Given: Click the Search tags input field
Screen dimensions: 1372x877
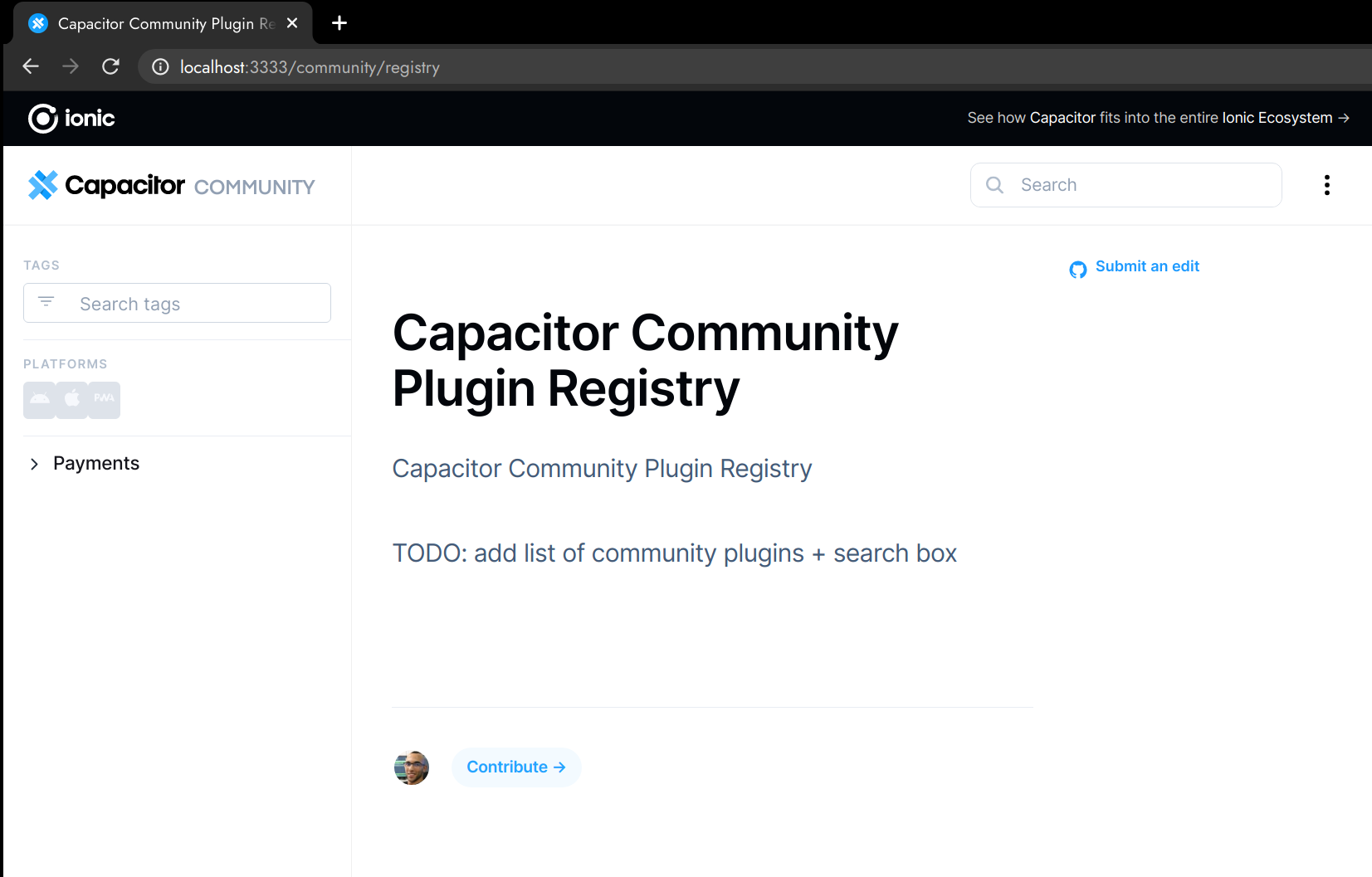Looking at the screenshot, I should pyautogui.click(x=177, y=303).
